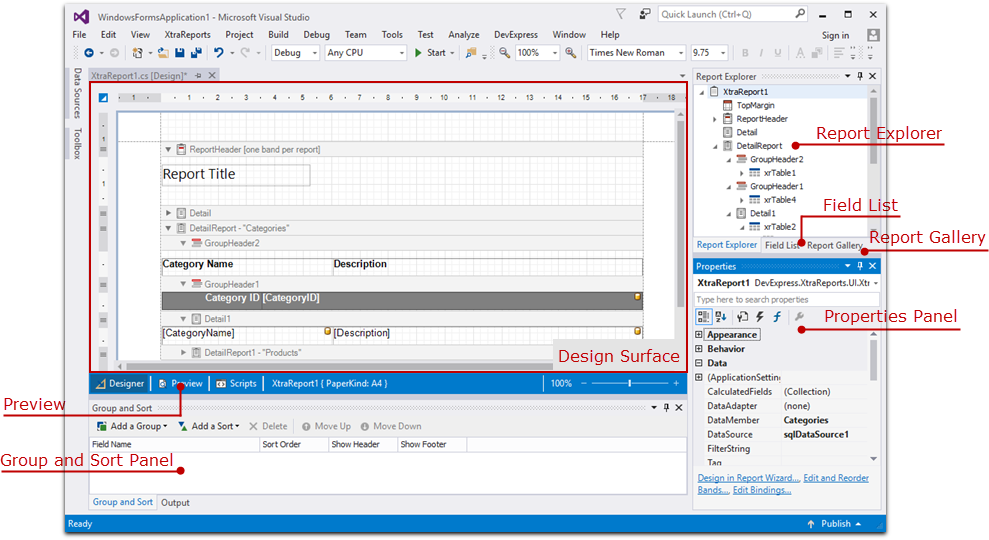This screenshot has height=540, width=989.
Task: Click the zoom slider plus button
Action: coord(676,383)
